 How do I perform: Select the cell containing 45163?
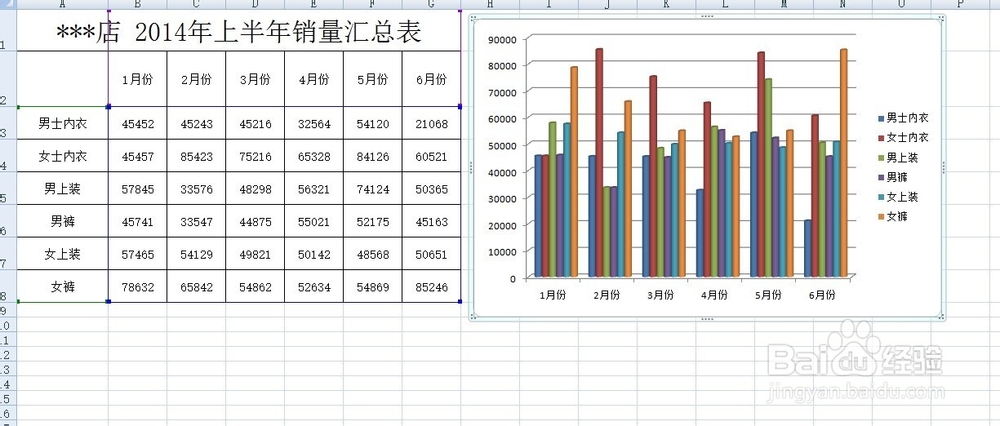pyautogui.click(x=431, y=221)
